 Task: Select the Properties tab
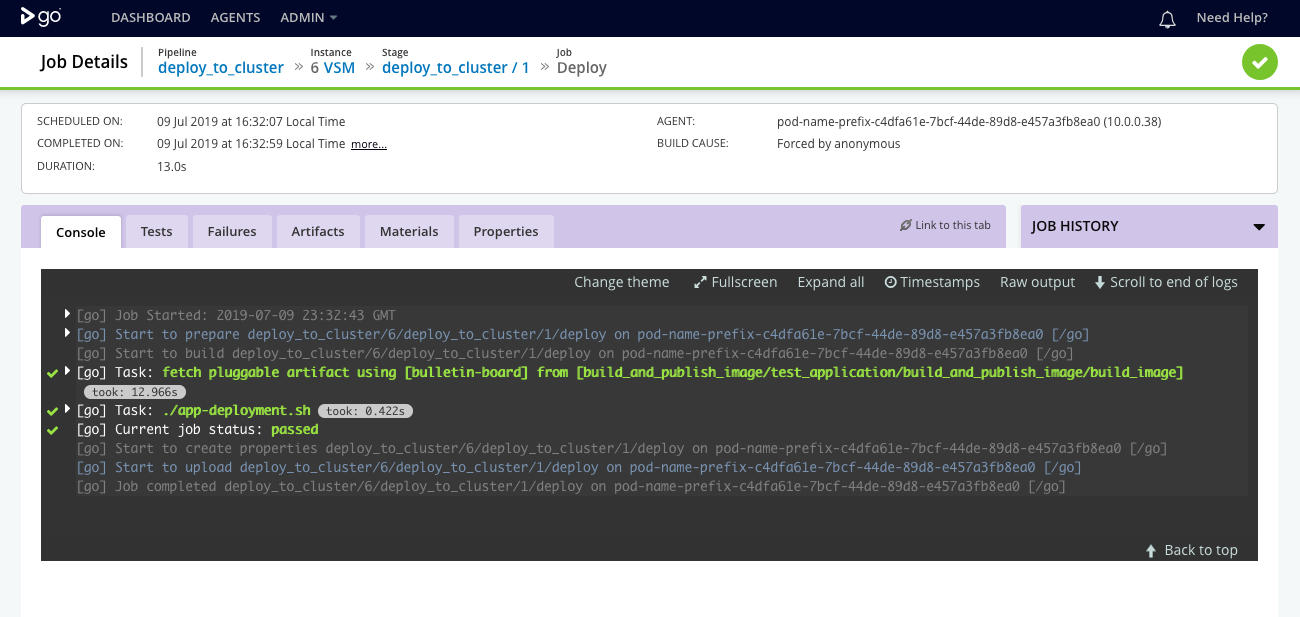[506, 231]
